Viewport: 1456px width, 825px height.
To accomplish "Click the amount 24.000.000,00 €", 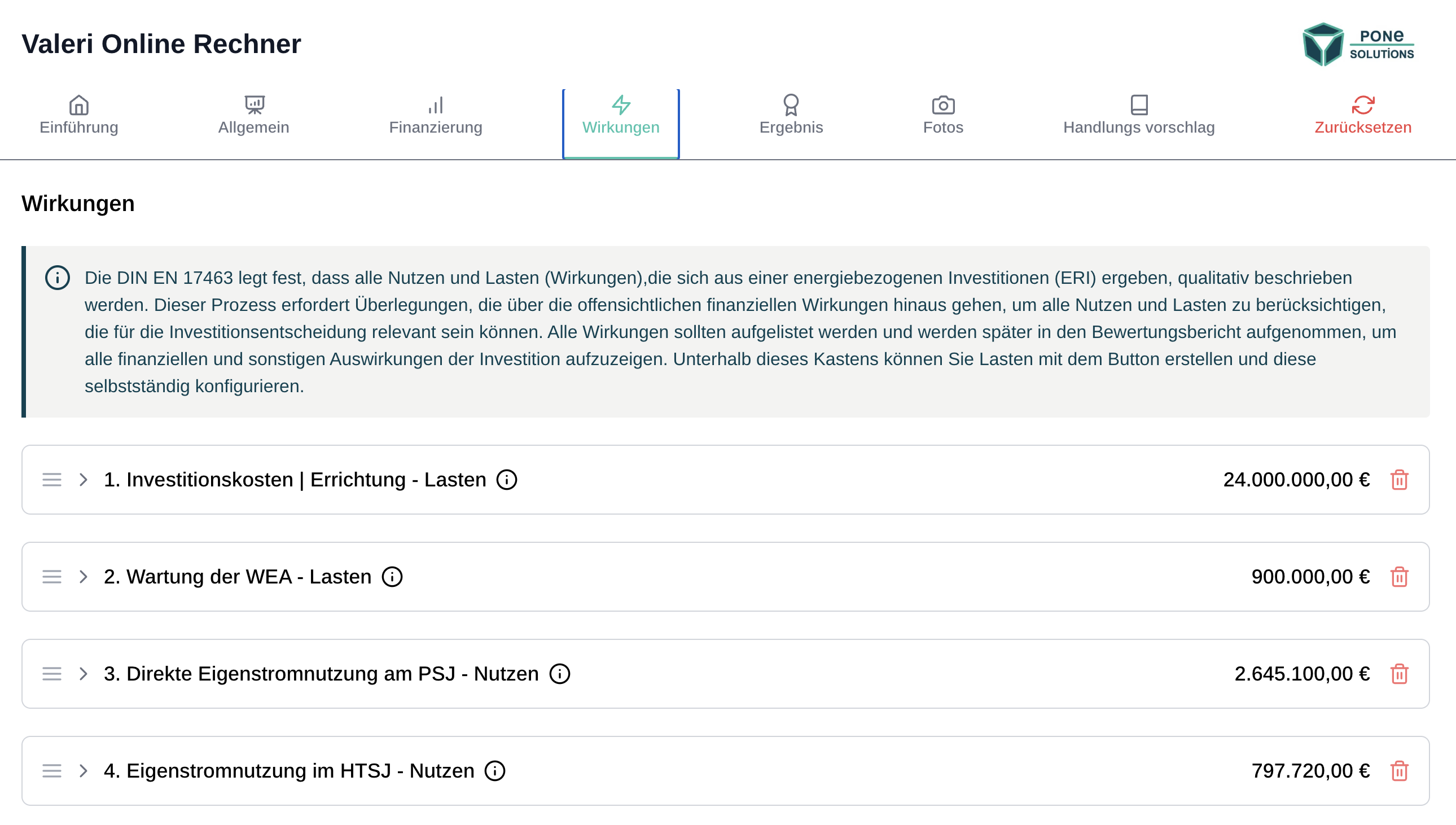I will (1296, 479).
